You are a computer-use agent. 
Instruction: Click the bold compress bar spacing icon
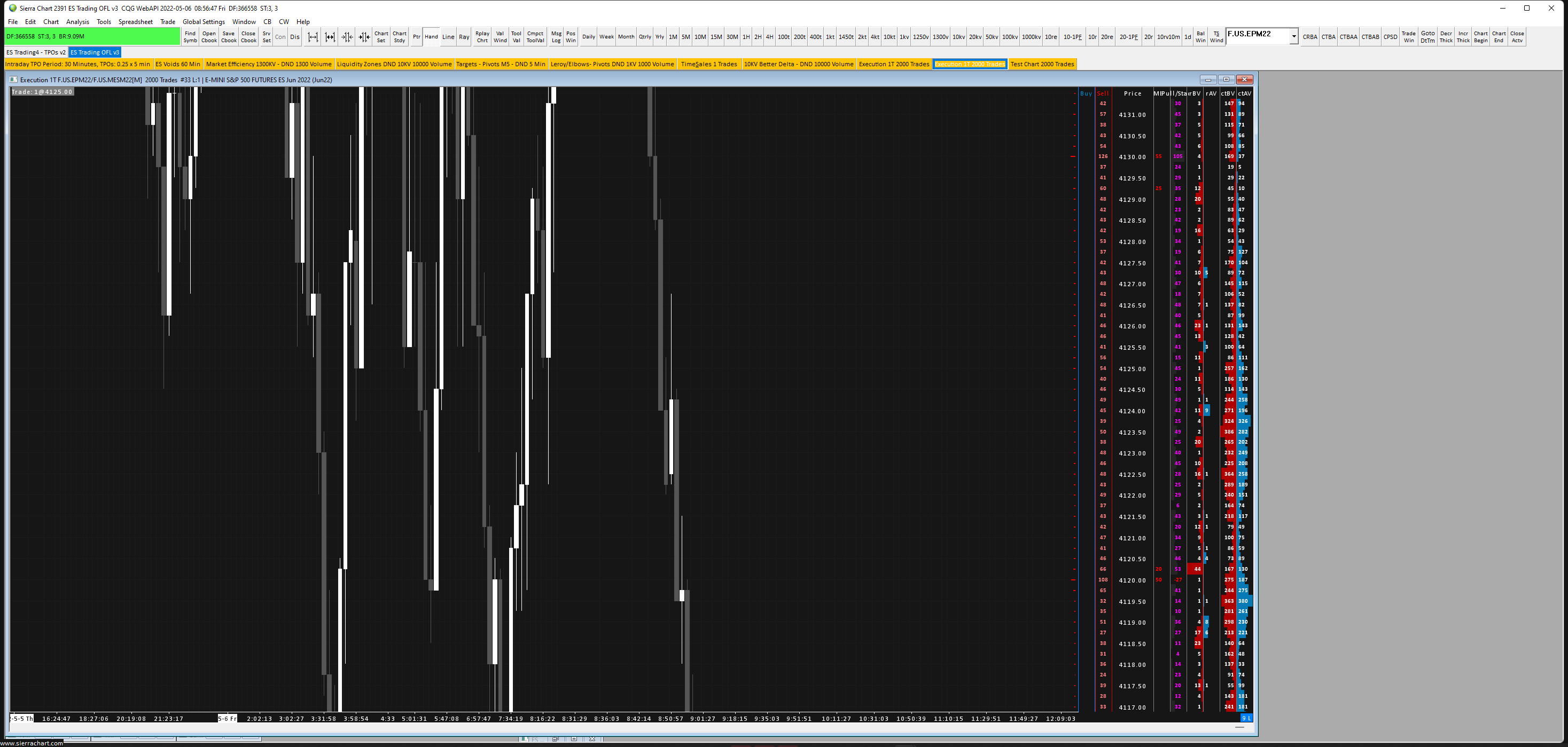pos(364,37)
